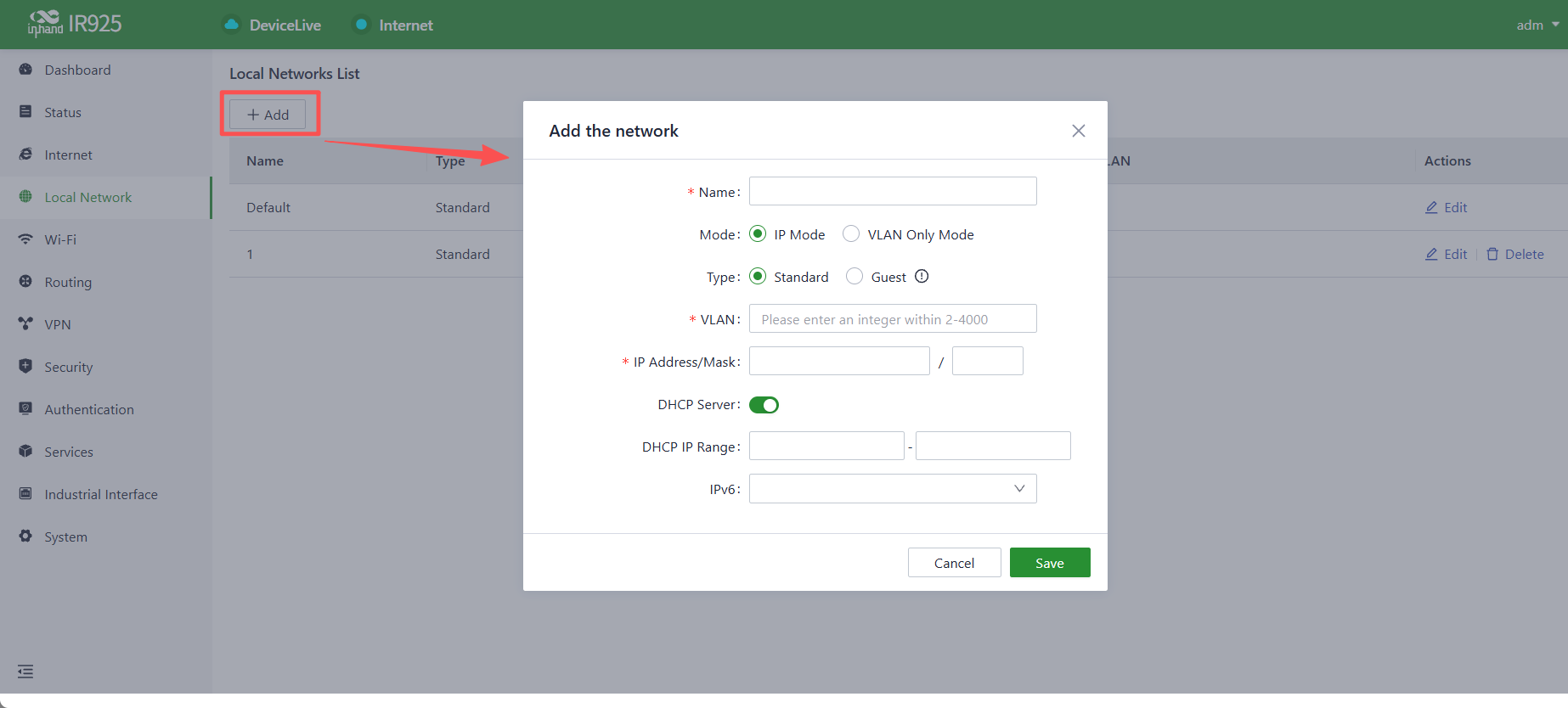Click the Services cube icon

pos(25,452)
